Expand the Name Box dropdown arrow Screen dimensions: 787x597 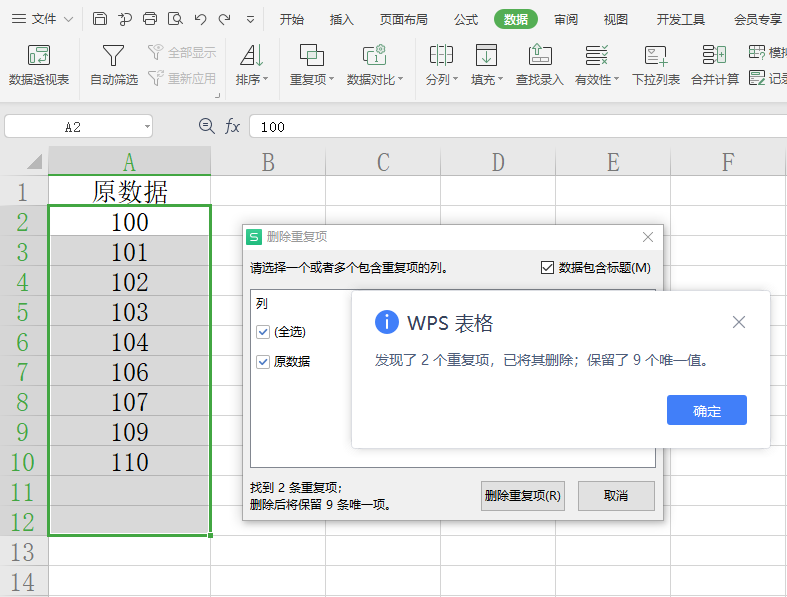pos(147,127)
